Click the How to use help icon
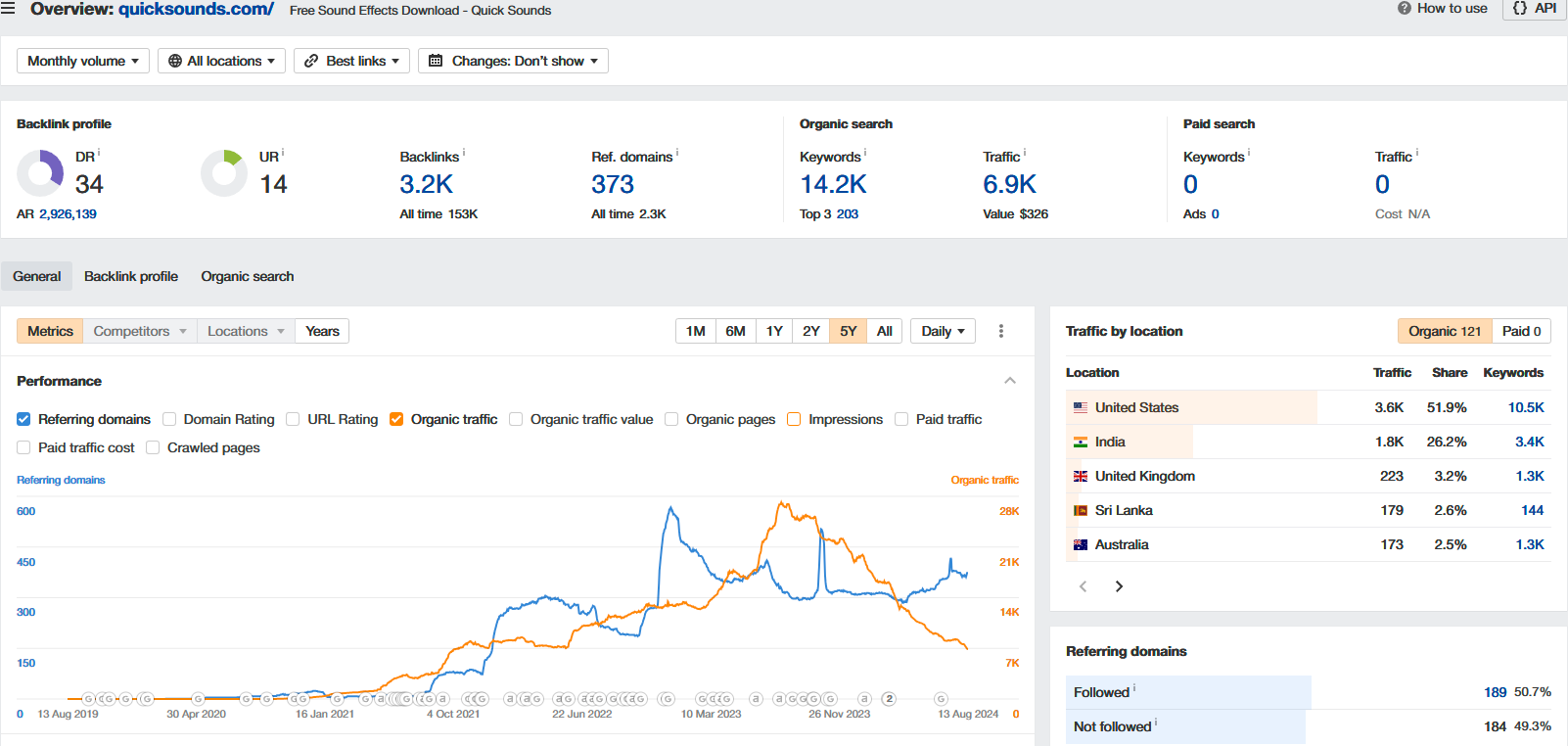The height and width of the screenshot is (746, 1568). (1405, 9)
